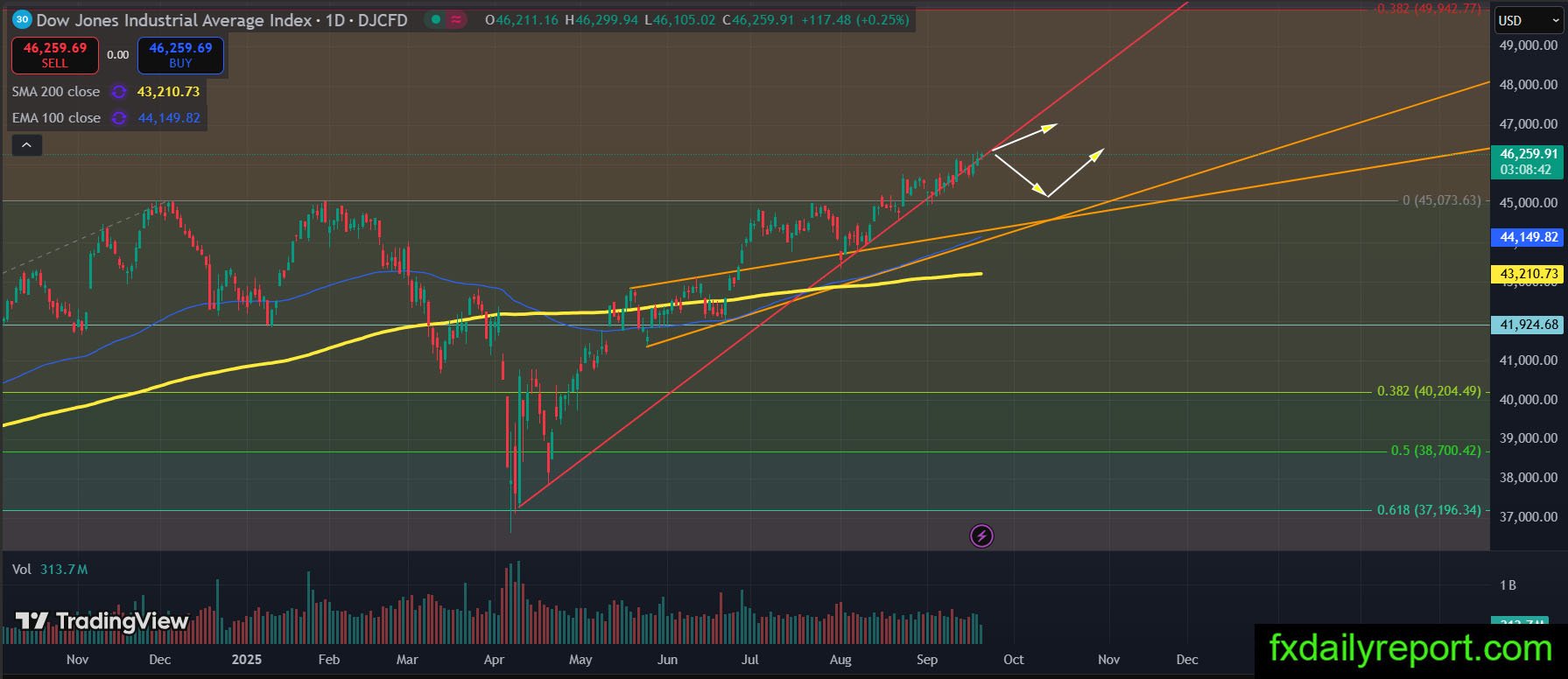Click the green current price label 46,259.91
The height and width of the screenshot is (679, 1568).
(x=1529, y=161)
